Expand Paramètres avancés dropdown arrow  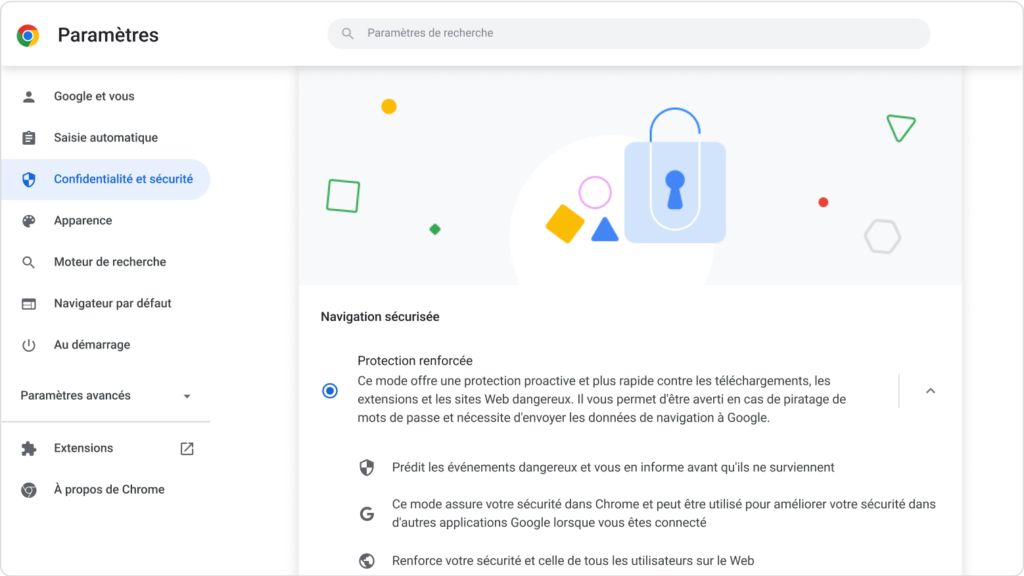coord(187,396)
